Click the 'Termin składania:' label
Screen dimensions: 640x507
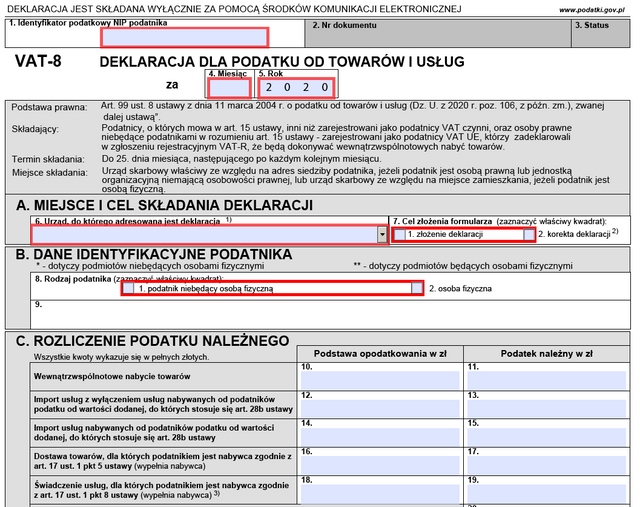tap(48, 159)
